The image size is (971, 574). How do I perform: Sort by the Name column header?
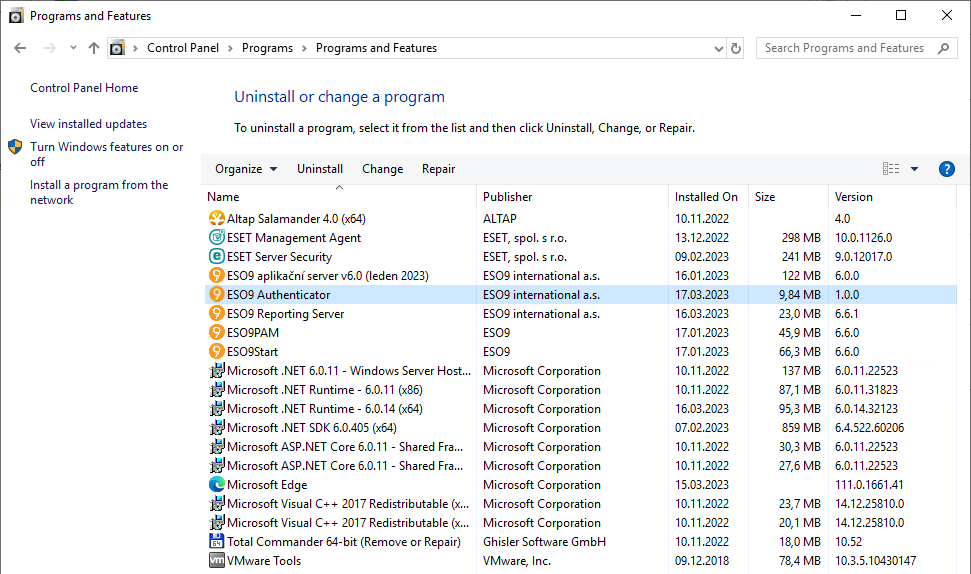(339, 197)
